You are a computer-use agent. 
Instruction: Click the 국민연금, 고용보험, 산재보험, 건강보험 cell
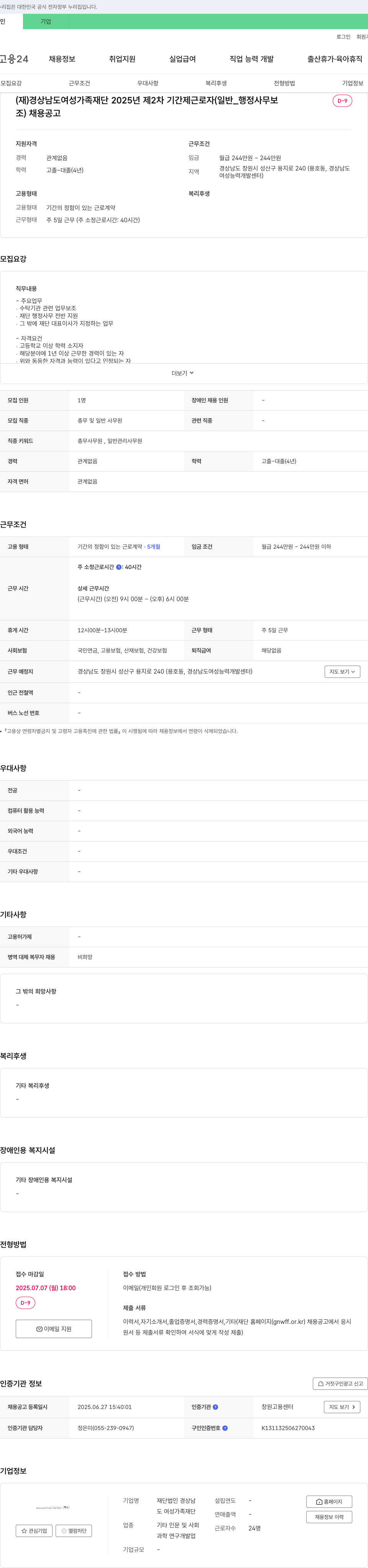point(122,650)
